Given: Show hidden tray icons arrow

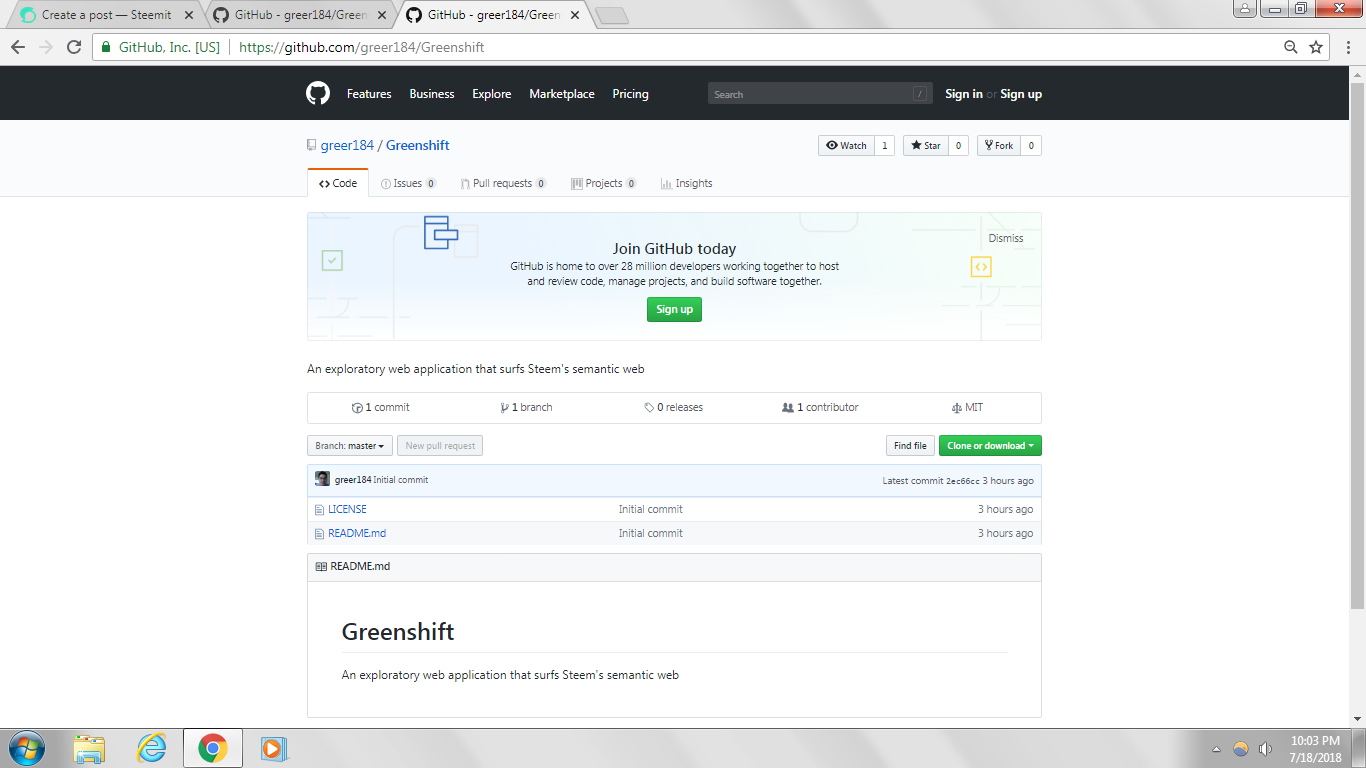Looking at the screenshot, I should 1216,749.
